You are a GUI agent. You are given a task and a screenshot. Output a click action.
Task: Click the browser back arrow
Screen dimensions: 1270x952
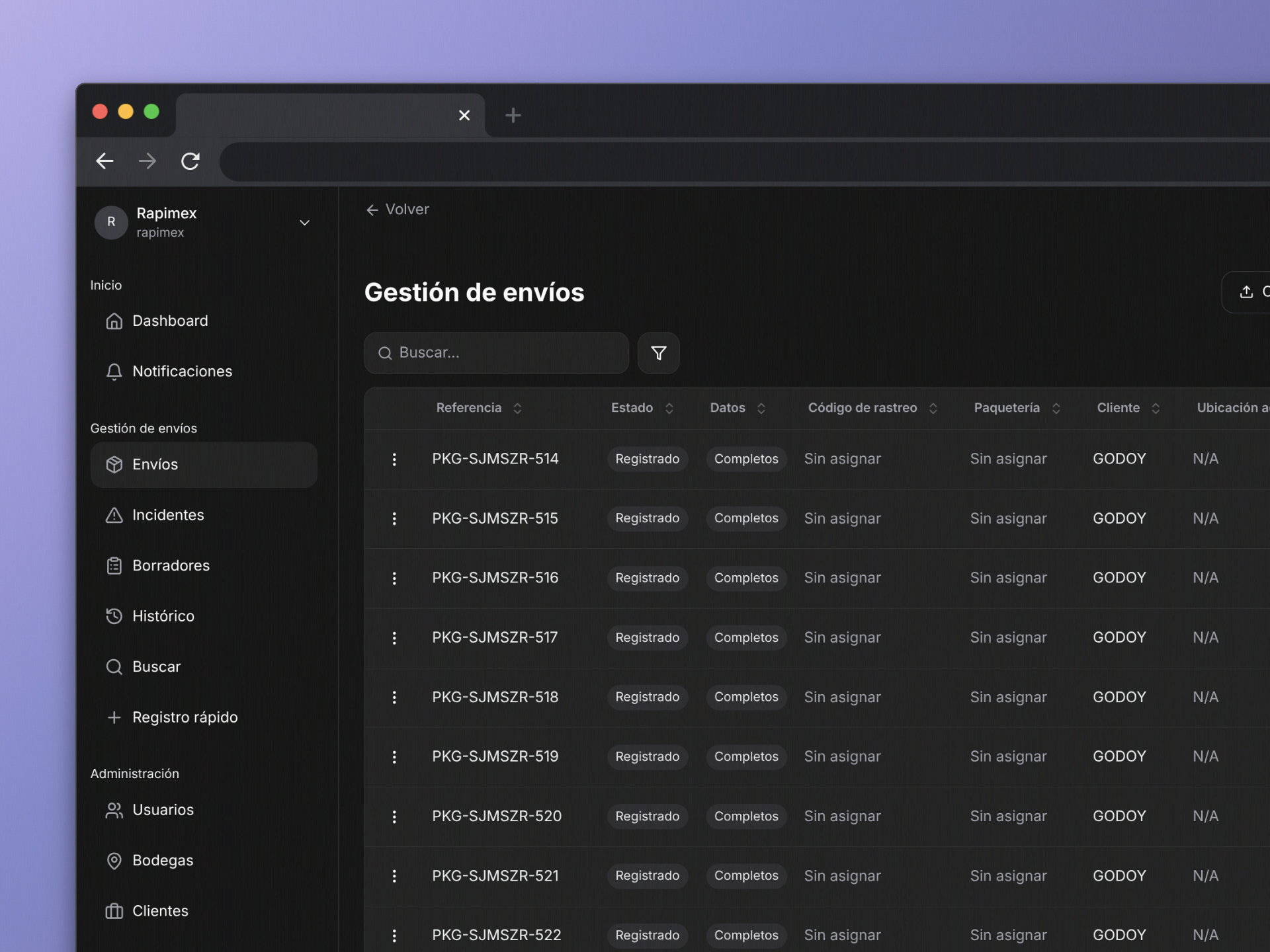point(105,161)
